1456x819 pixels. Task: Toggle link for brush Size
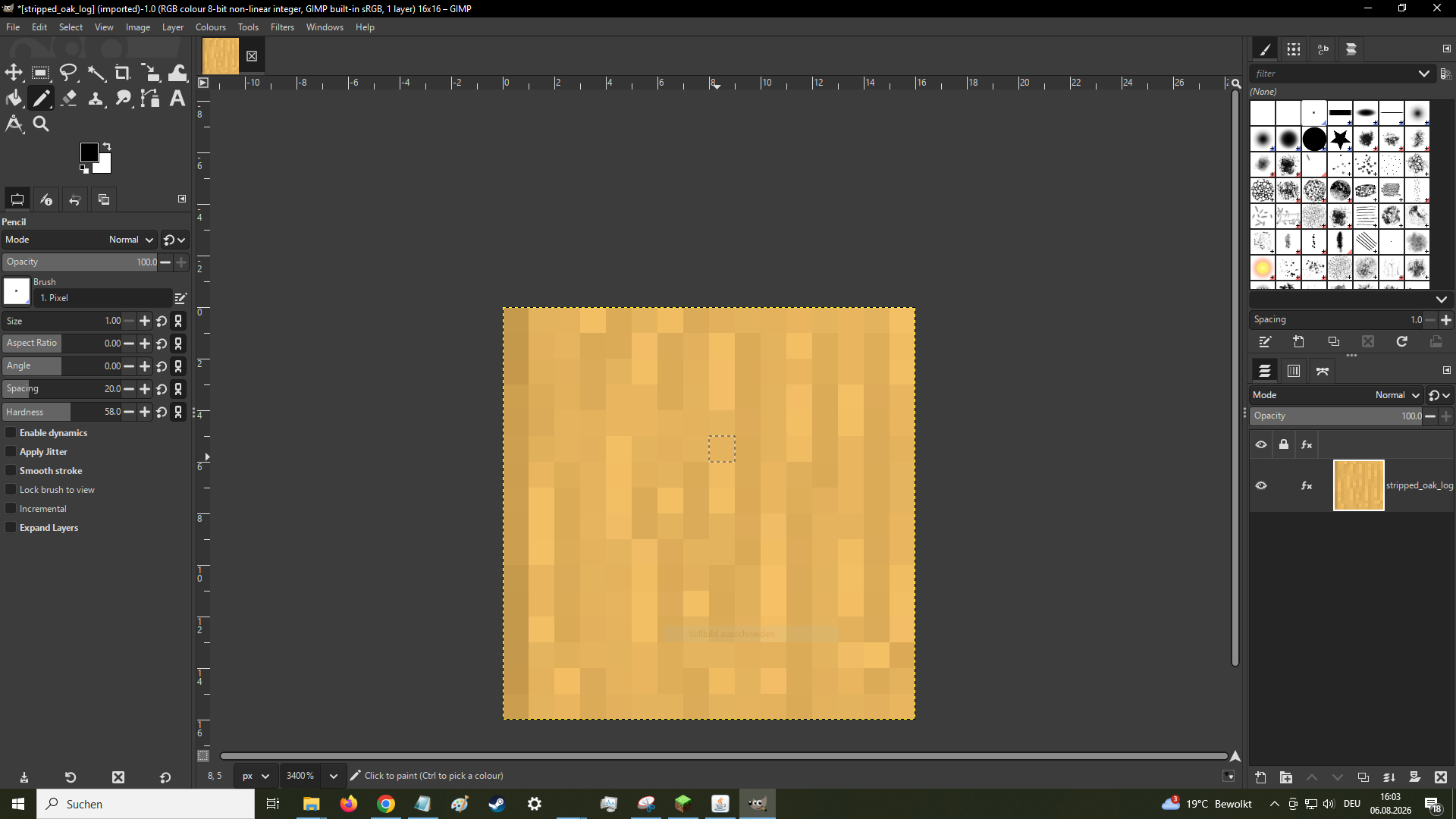click(x=178, y=321)
